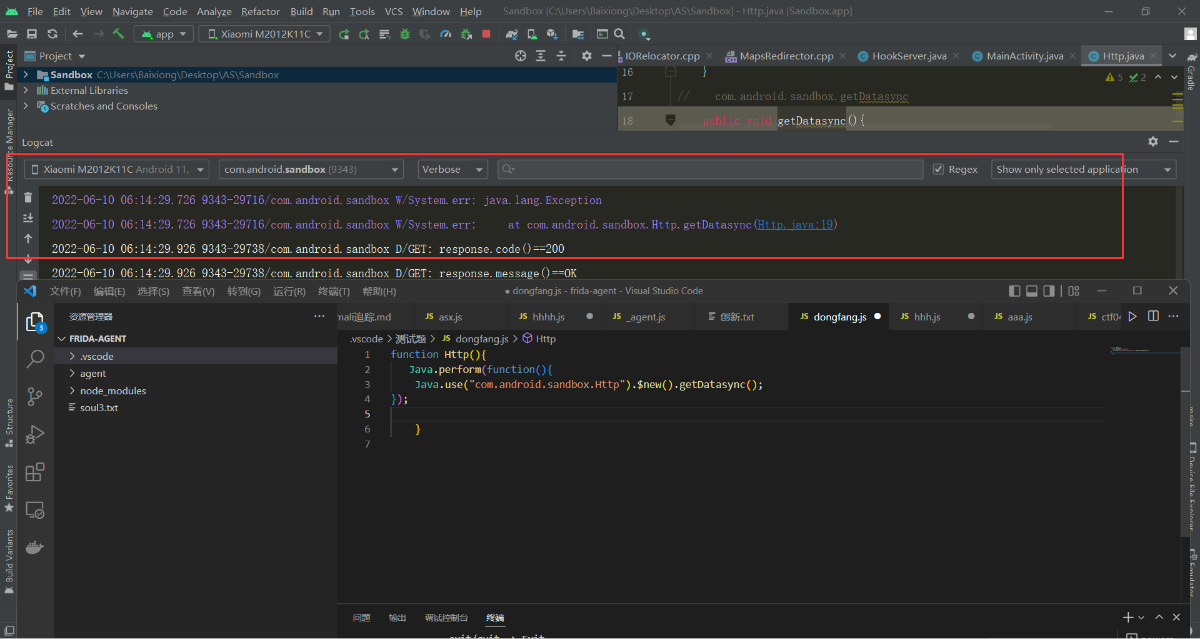Click the locate target icon in Project panel

(520, 56)
